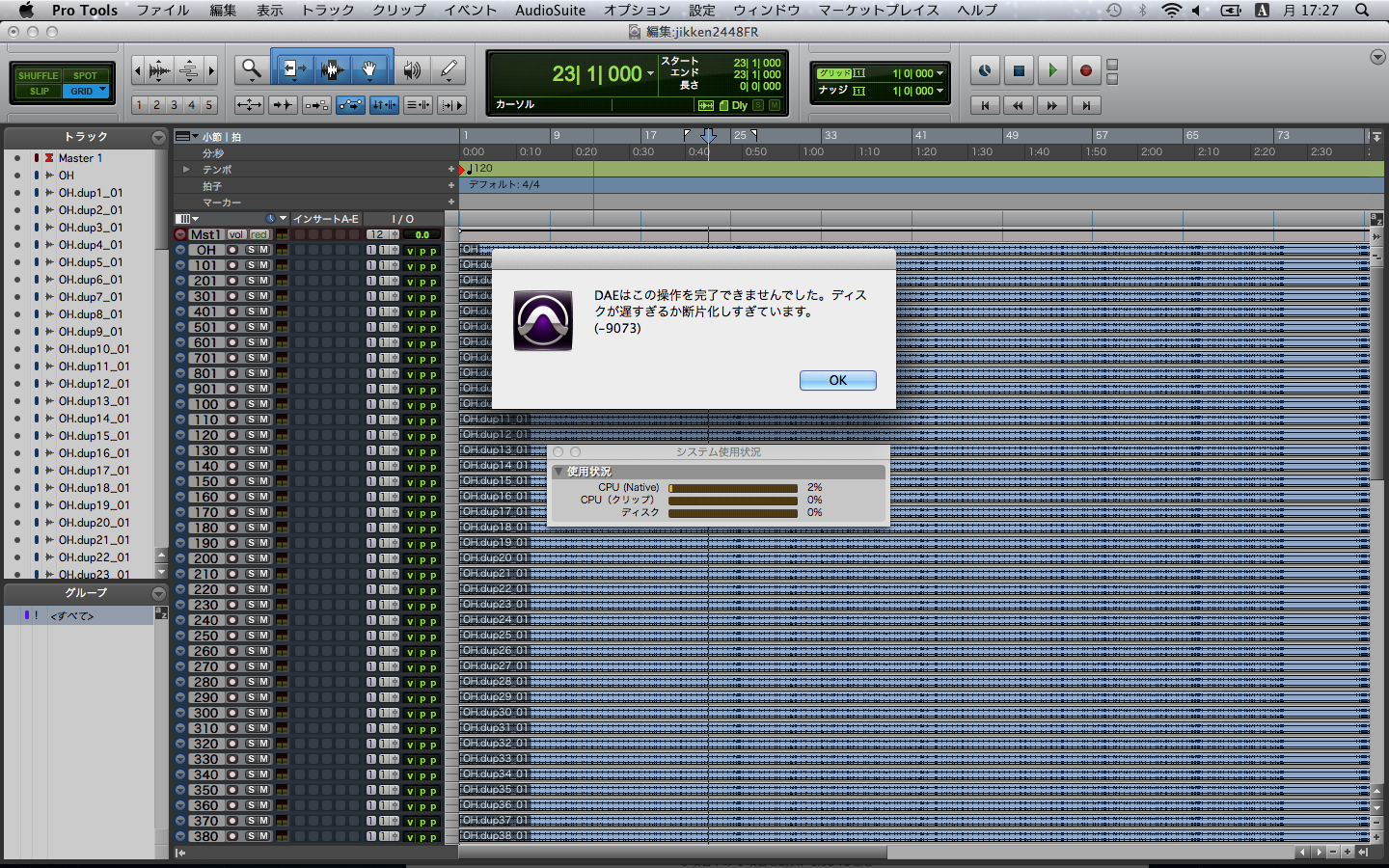Click the red Record transport button
This screenshot has height=868, width=1389.
pos(1086,70)
